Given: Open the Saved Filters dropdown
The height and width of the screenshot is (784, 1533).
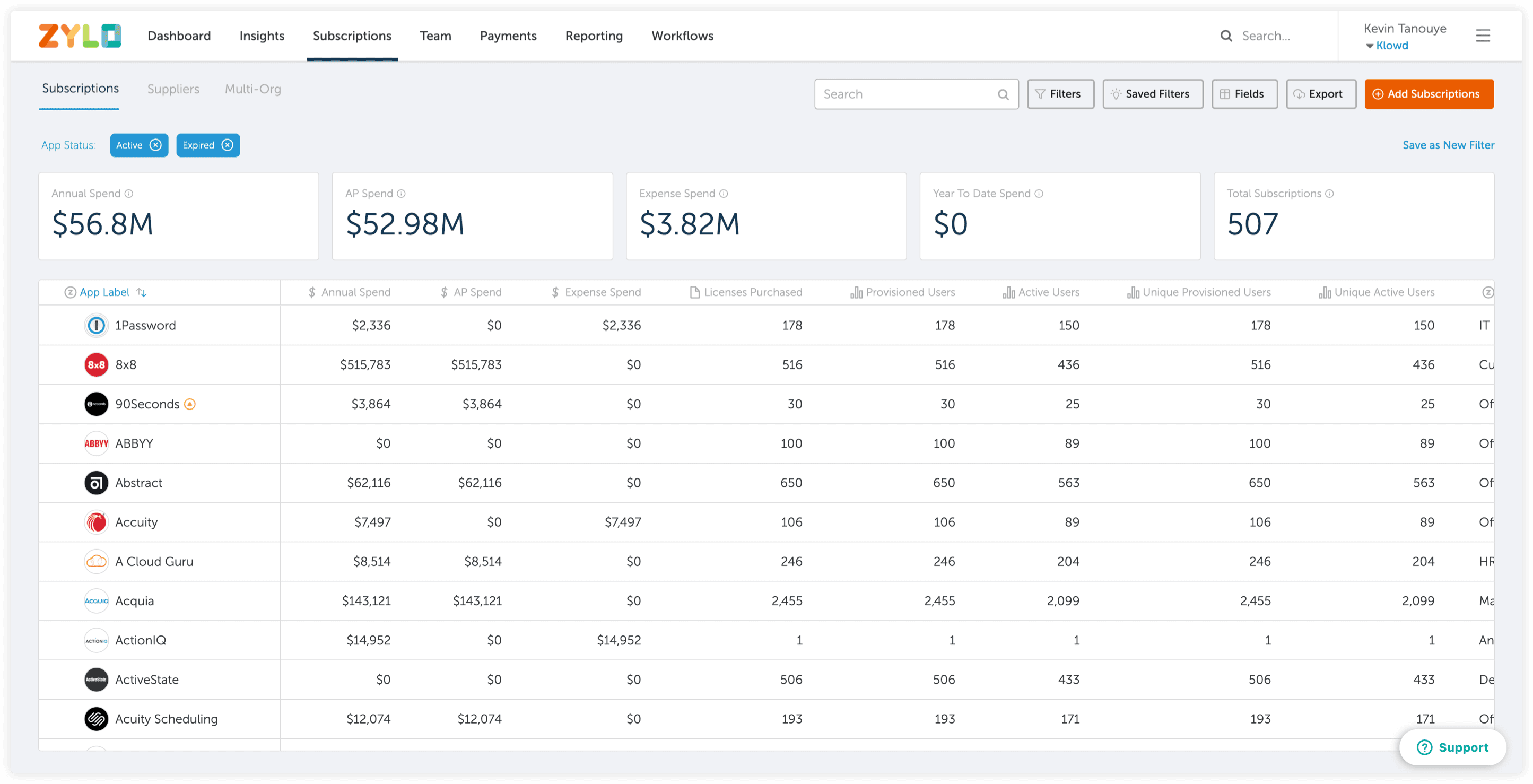Looking at the screenshot, I should point(1152,94).
